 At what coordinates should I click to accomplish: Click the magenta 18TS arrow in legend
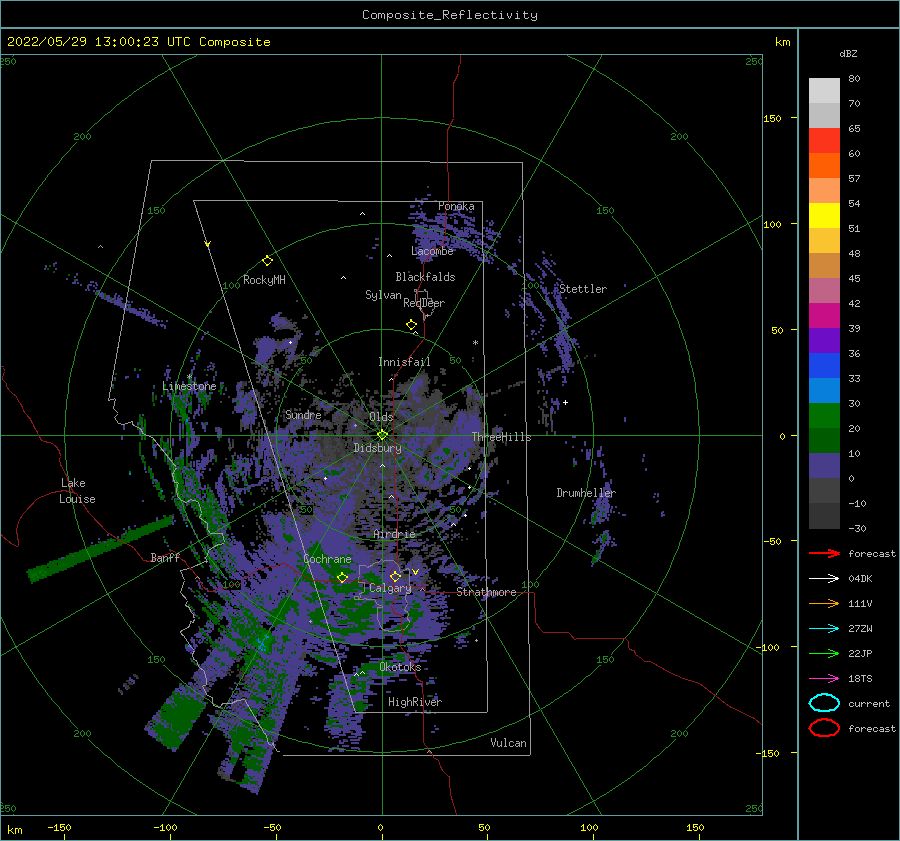point(825,679)
